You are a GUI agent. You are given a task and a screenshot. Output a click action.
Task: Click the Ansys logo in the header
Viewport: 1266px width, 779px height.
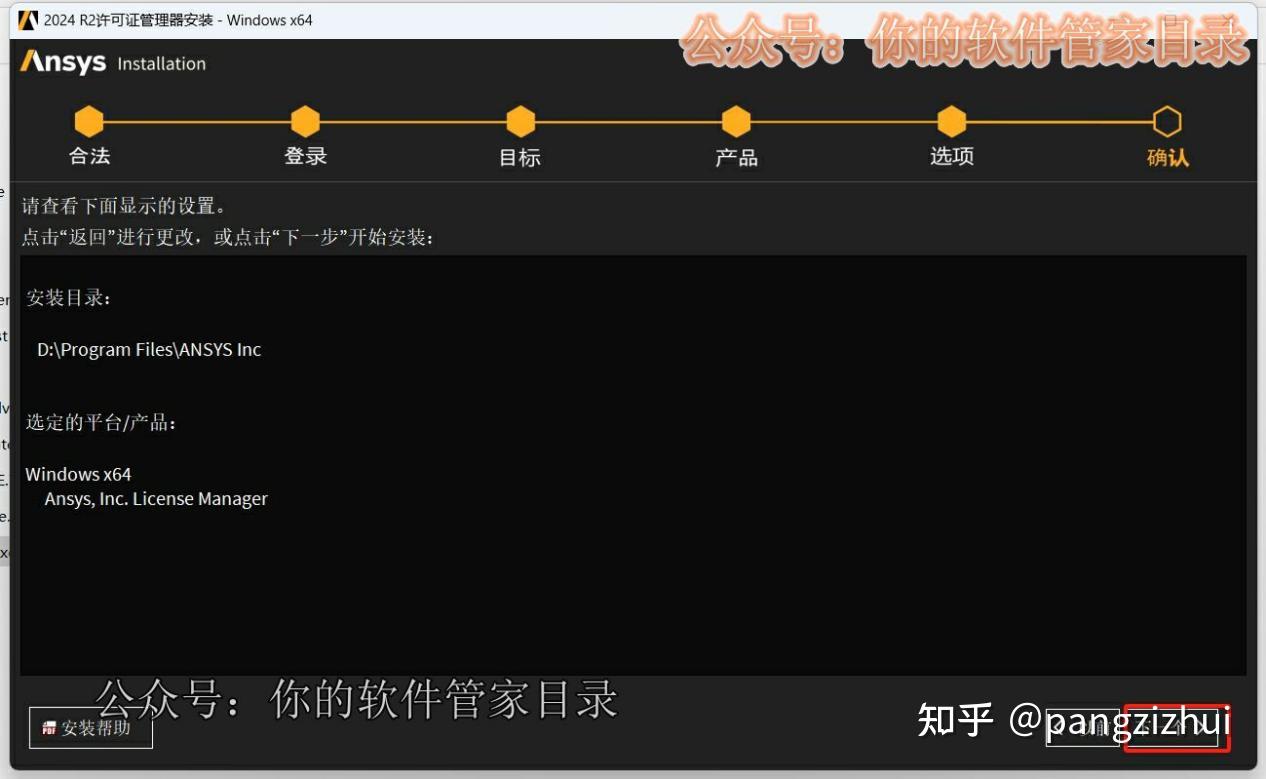tap(60, 61)
